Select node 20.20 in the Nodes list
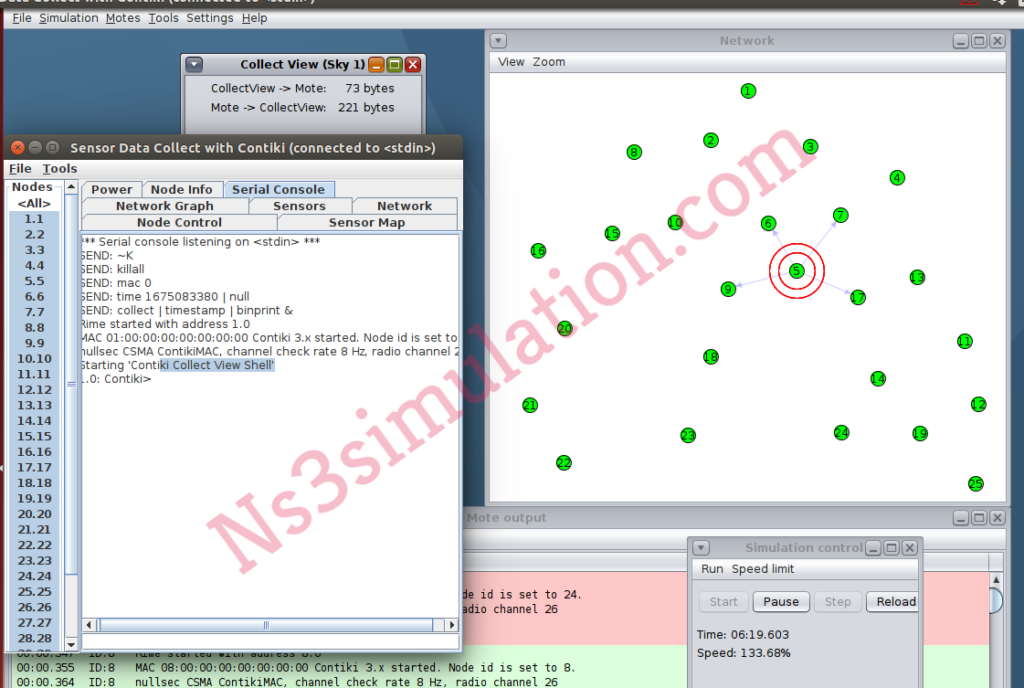This screenshot has width=1024, height=688. click(34, 514)
